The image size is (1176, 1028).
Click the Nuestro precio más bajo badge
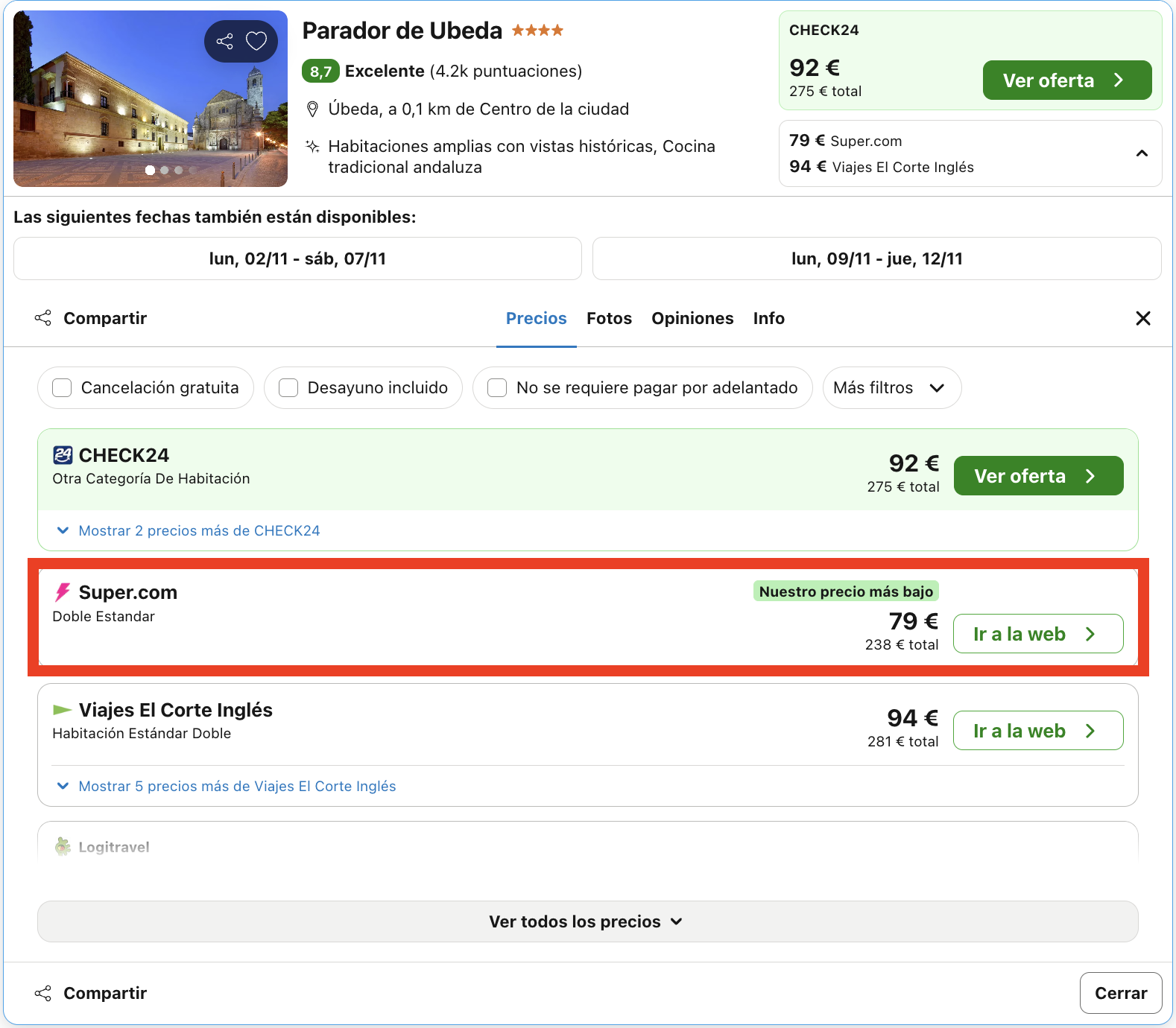846,591
